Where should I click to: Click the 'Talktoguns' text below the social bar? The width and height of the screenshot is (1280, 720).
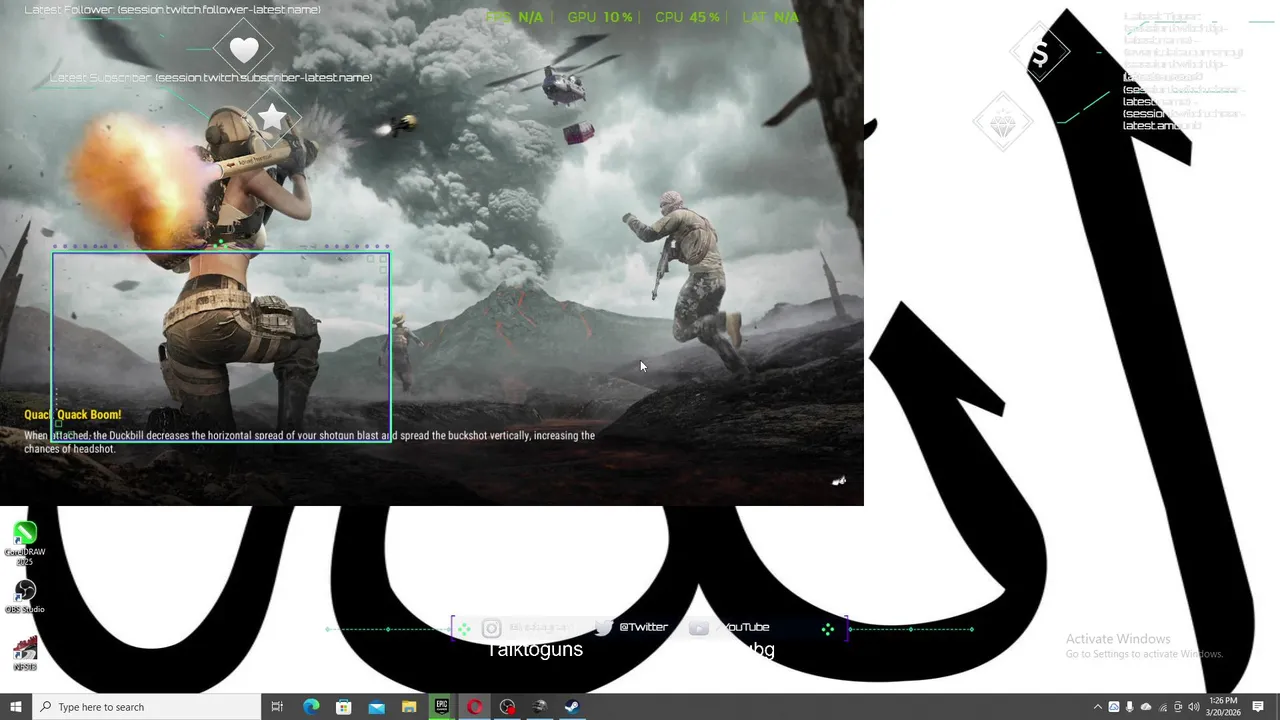[535, 650]
